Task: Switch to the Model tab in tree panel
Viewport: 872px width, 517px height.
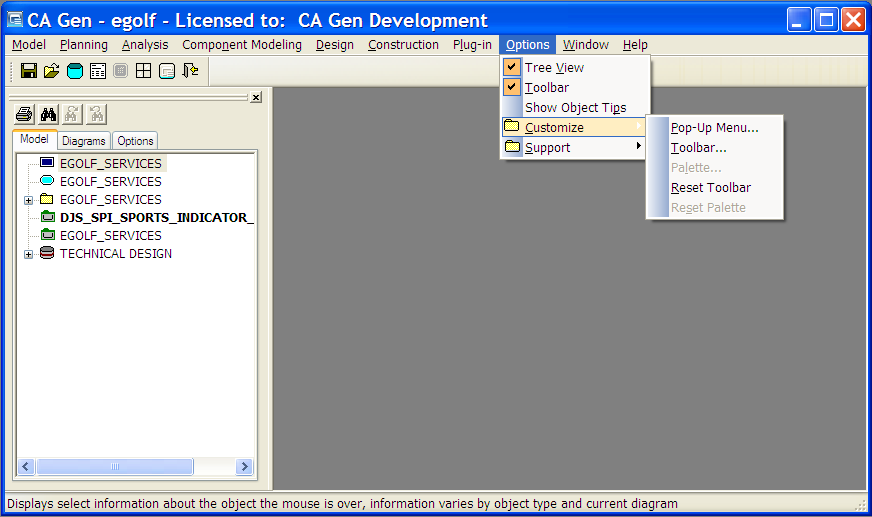Action: coord(34,139)
